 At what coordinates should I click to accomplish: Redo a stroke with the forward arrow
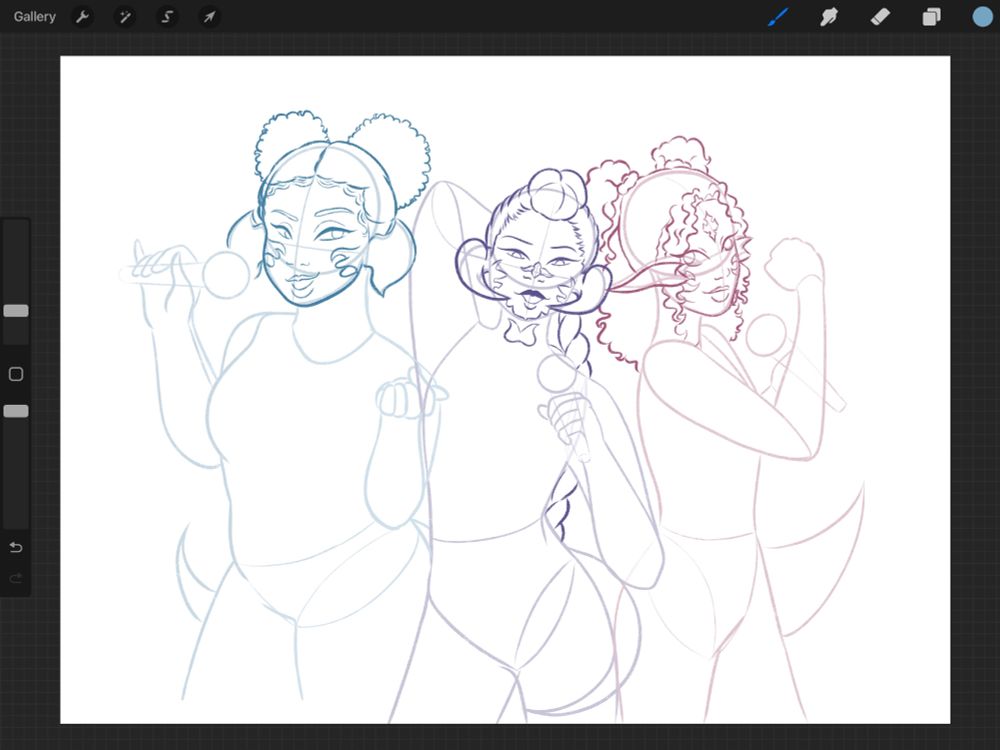pyautogui.click(x=14, y=578)
